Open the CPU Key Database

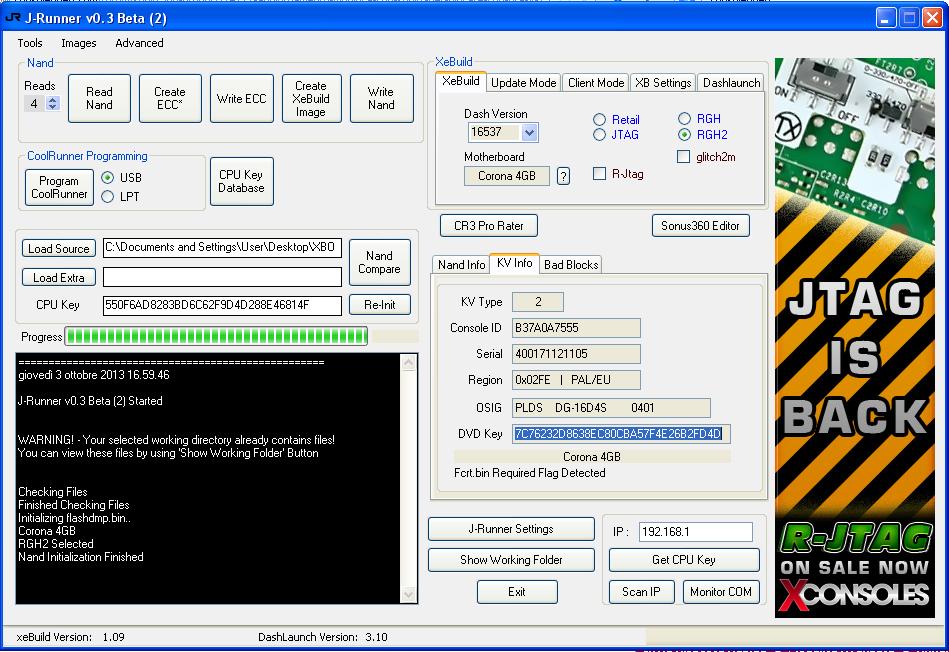tap(241, 181)
